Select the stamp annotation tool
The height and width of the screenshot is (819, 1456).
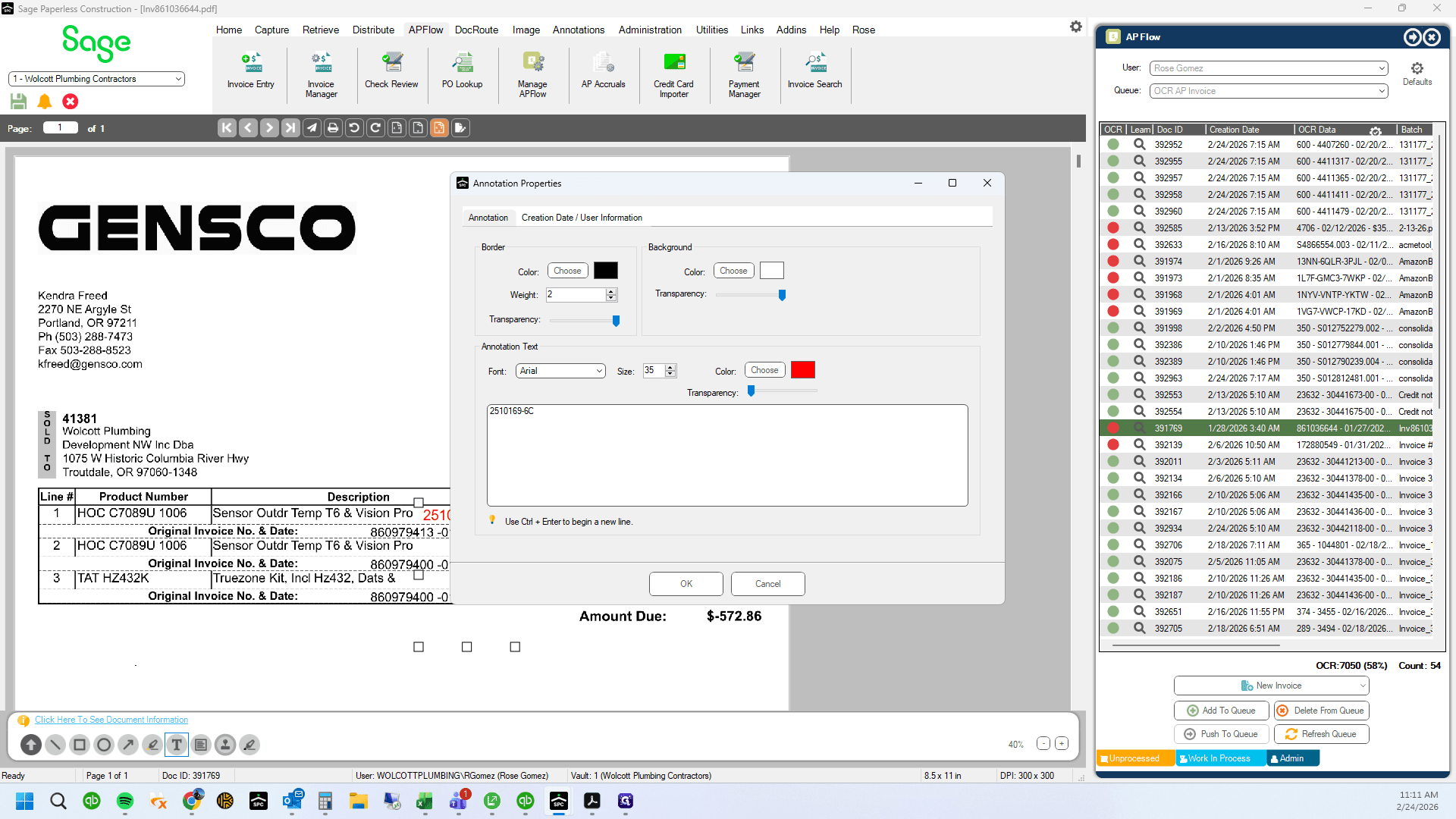pyautogui.click(x=225, y=745)
